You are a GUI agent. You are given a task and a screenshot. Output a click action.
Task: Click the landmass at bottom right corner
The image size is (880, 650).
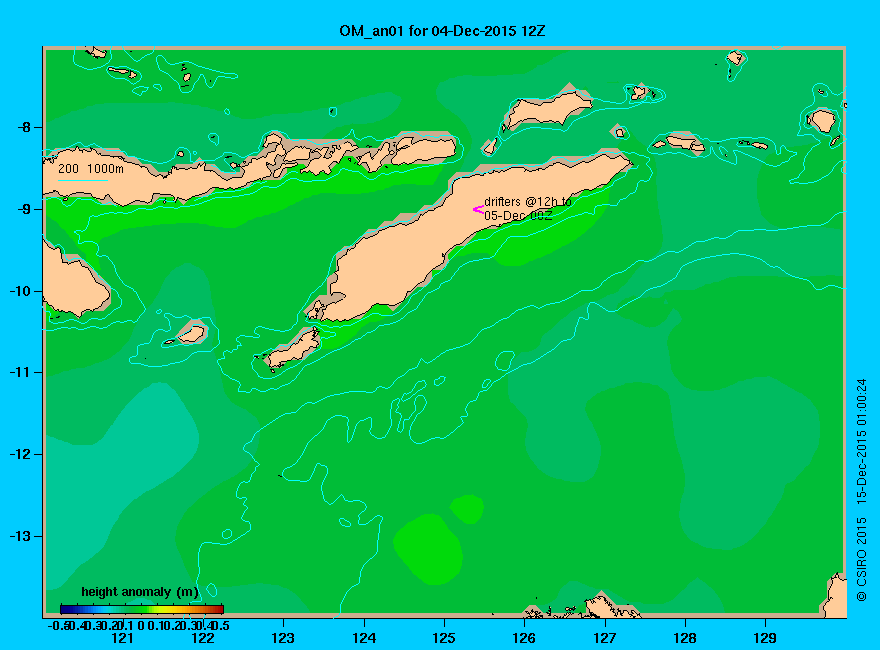point(835,597)
